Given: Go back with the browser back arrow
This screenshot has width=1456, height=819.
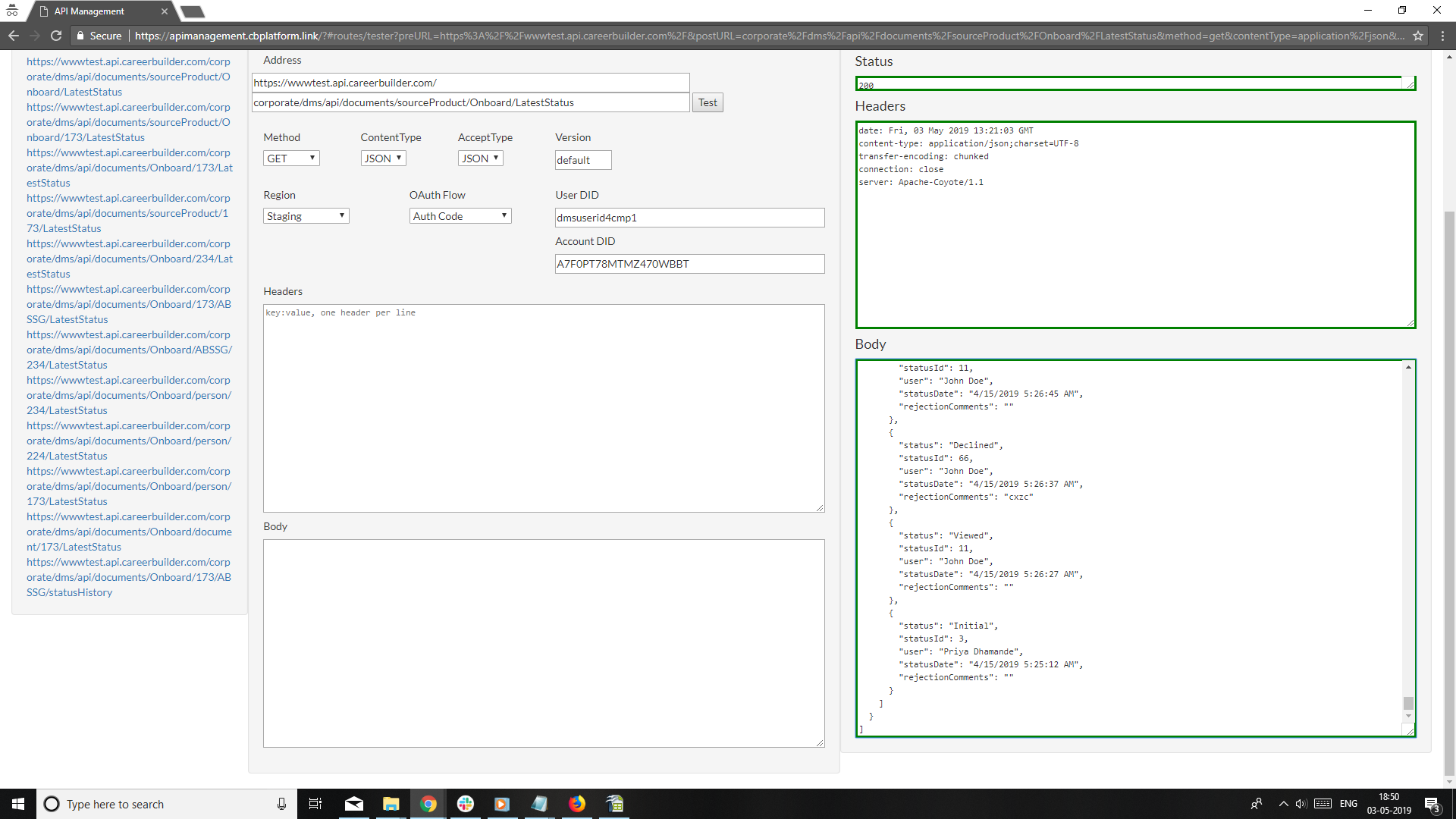Looking at the screenshot, I should click(14, 36).
